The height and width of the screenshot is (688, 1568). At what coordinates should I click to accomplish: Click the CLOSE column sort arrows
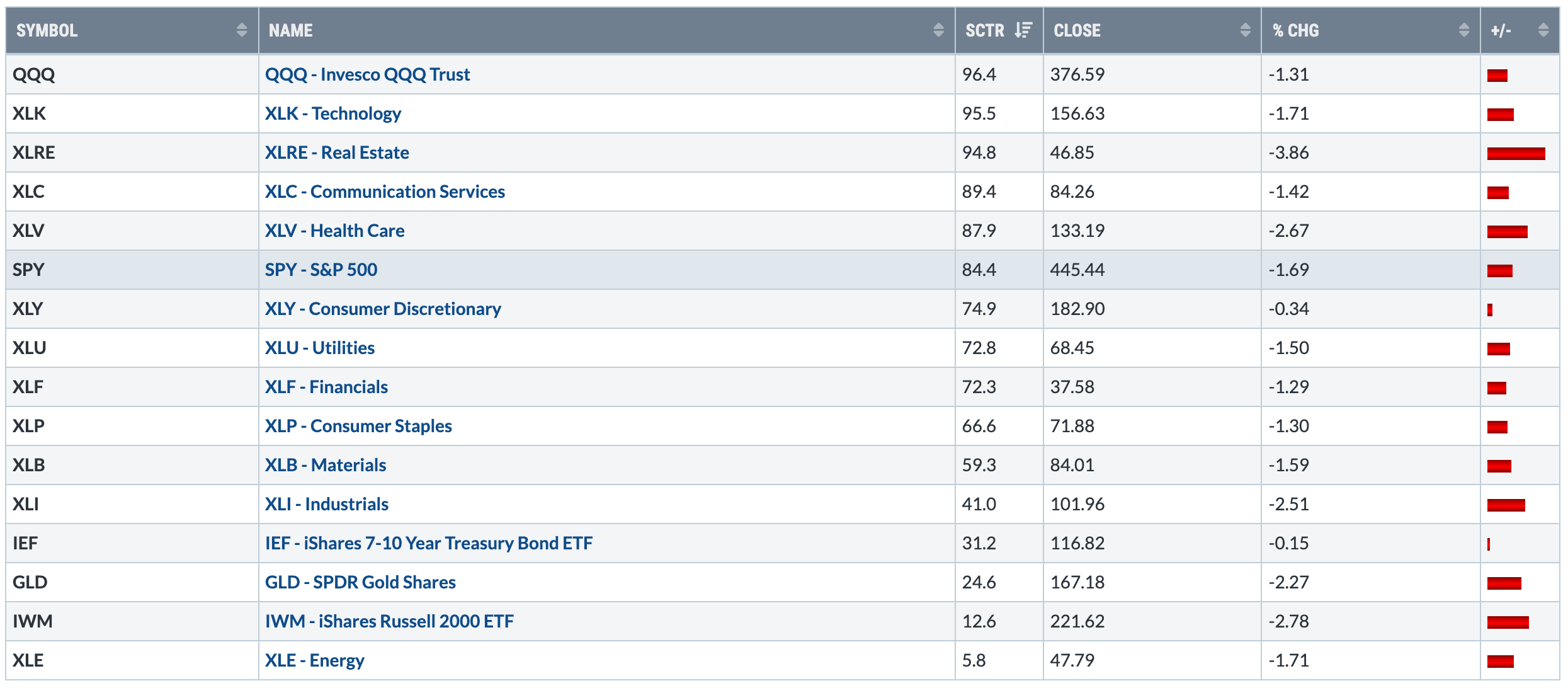[1245, 30]
